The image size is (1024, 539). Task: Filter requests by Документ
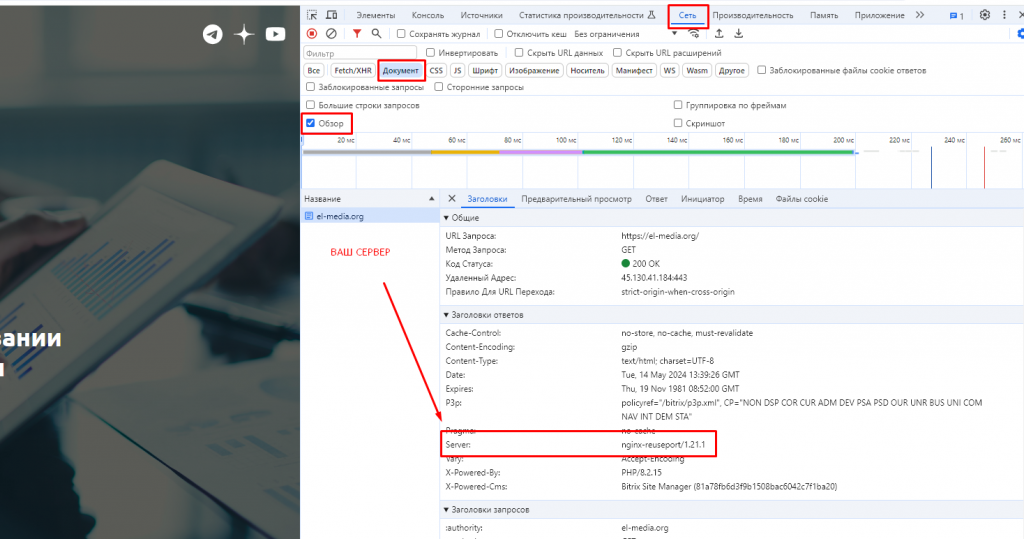(400, 71)
